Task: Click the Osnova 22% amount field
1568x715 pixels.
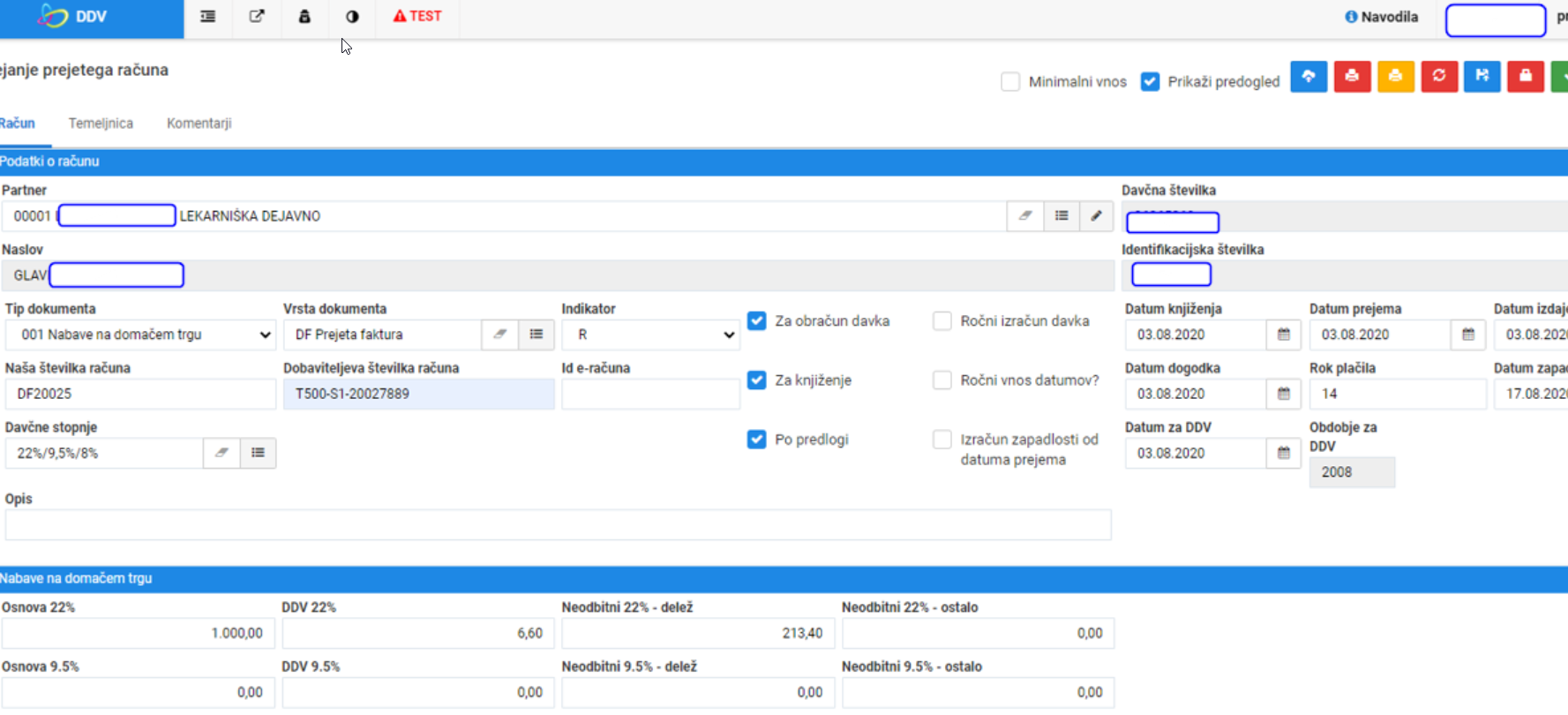Action: click(x=139, y=633)
